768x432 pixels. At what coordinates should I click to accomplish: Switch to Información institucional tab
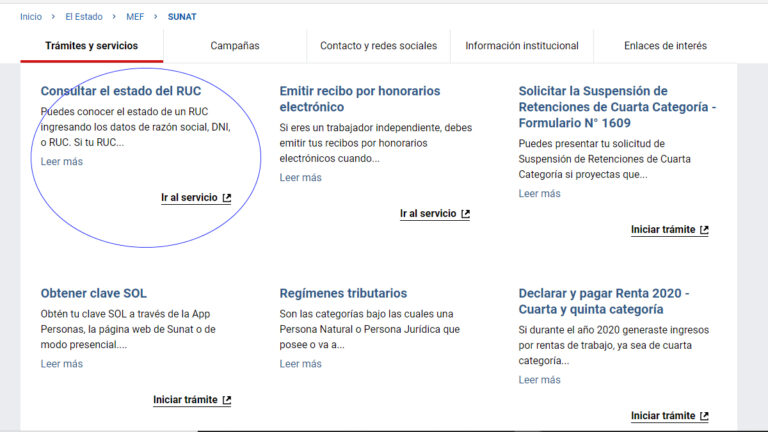522,46
